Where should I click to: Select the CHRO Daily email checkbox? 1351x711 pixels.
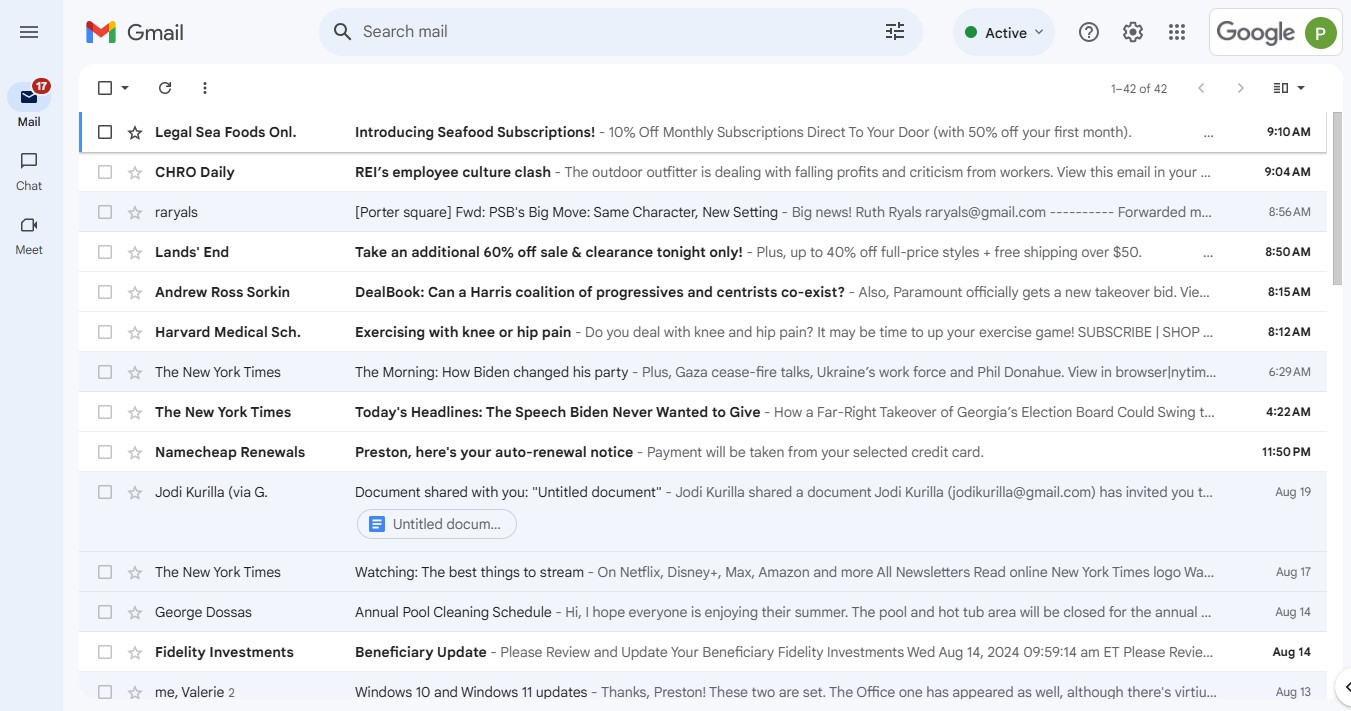coord(105,172)
